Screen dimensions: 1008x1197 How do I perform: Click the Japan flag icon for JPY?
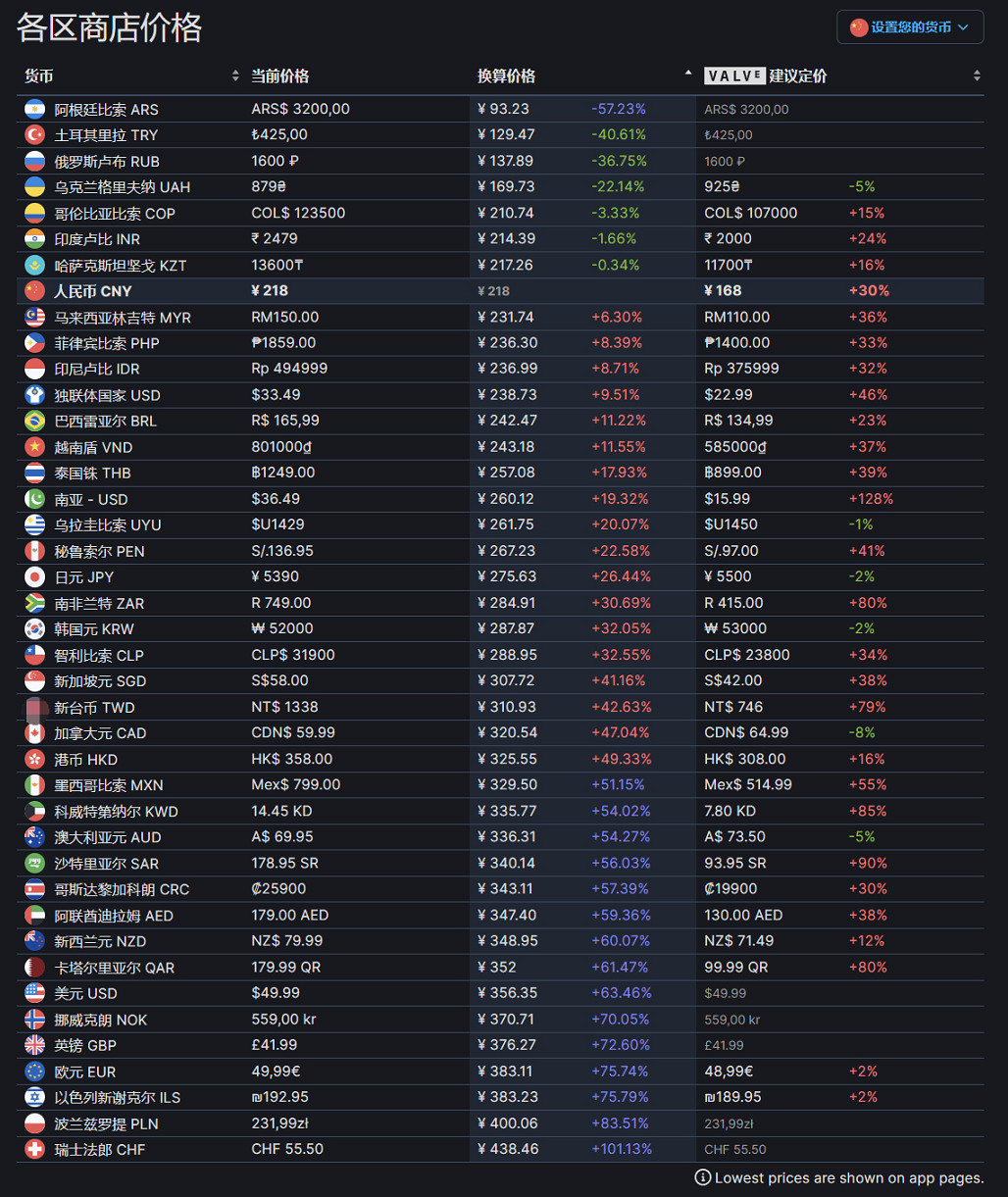click(x=35, y=576)
